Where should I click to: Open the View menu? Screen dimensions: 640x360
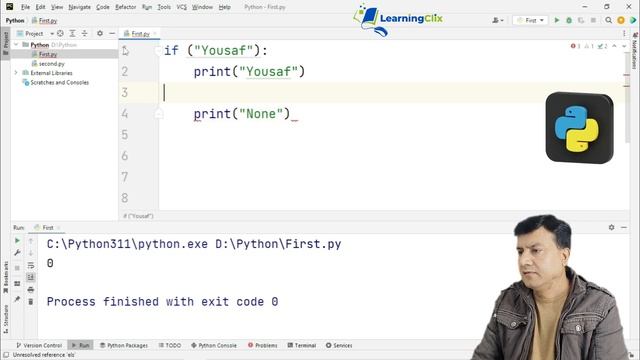[57, 7]
